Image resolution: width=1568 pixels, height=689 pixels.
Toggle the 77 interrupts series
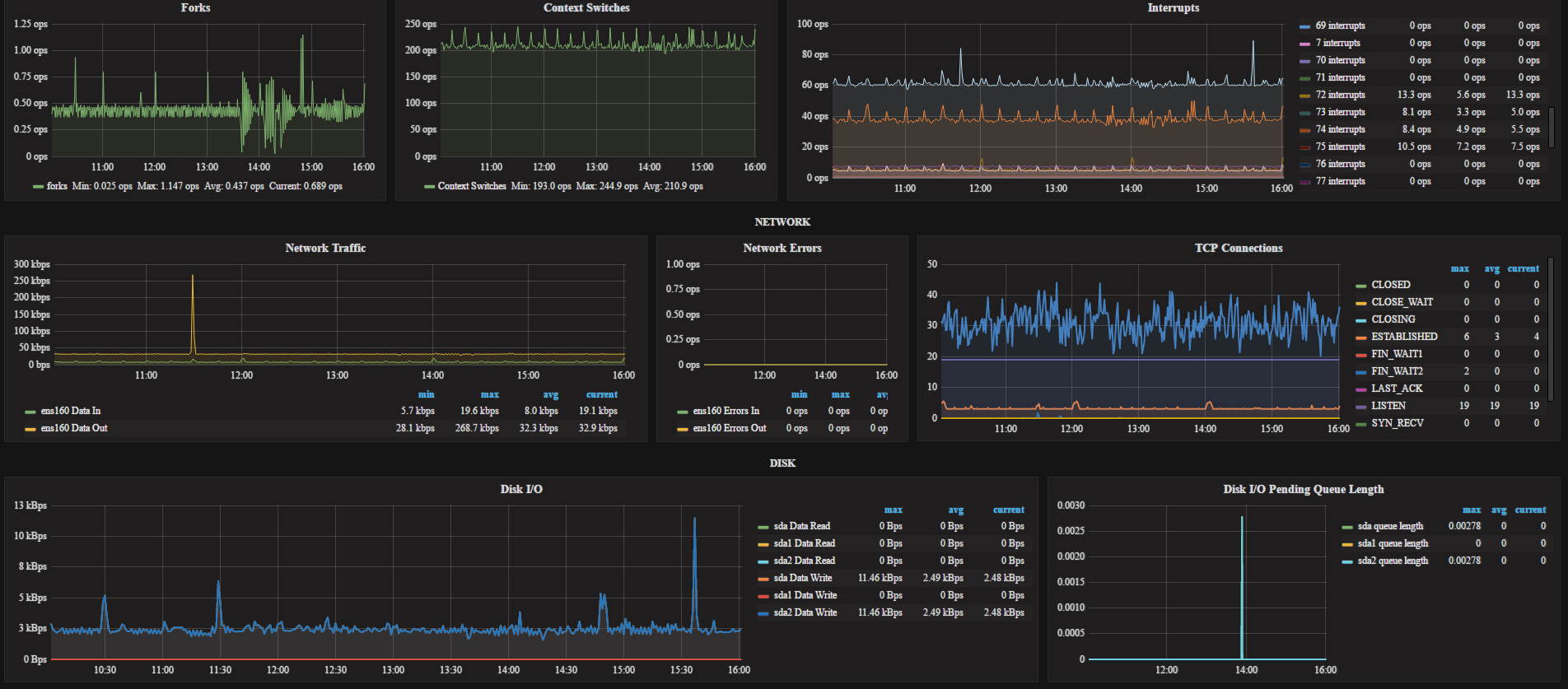pyautogui.click(x=1340, y=181)
